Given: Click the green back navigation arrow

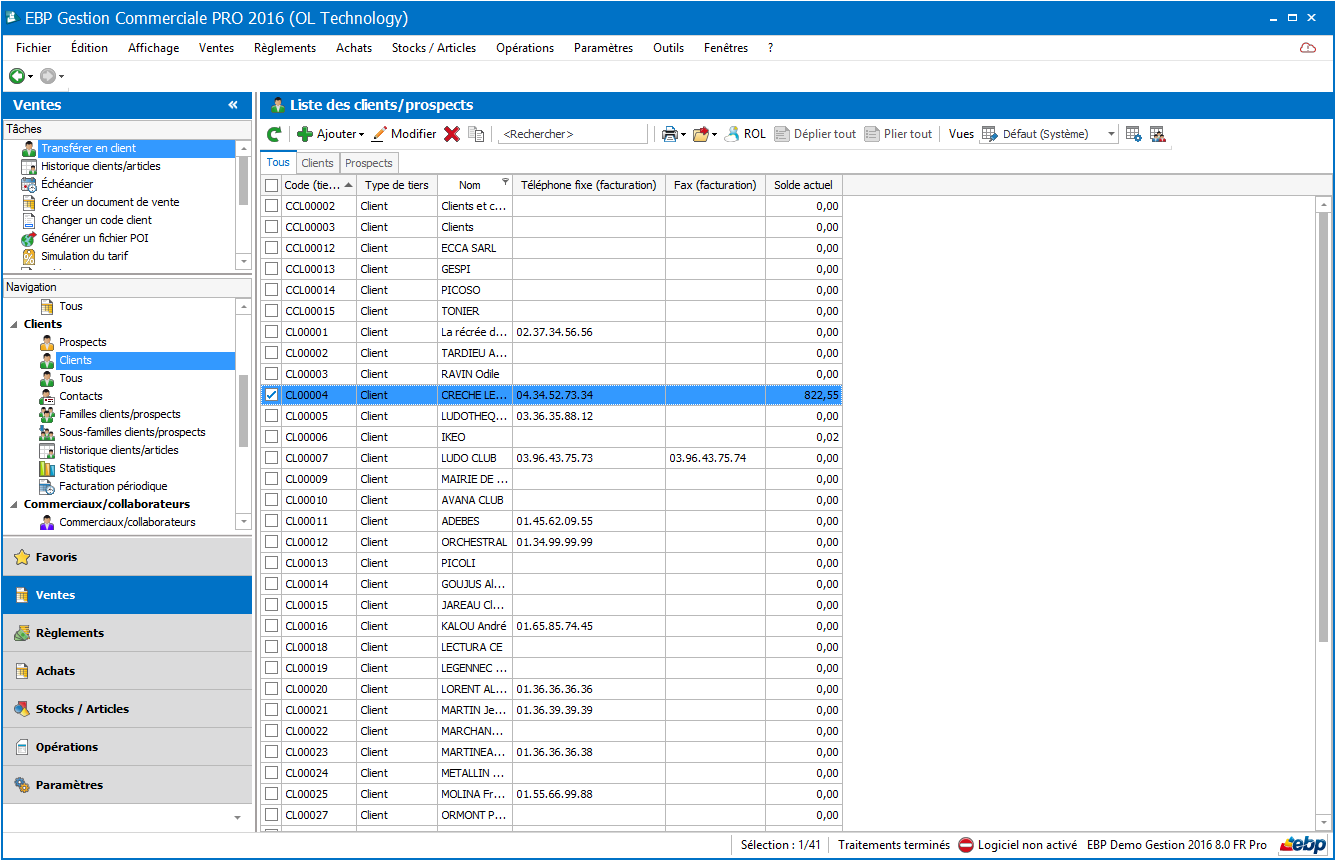Looking at the screenshot, I should (16, 76).
